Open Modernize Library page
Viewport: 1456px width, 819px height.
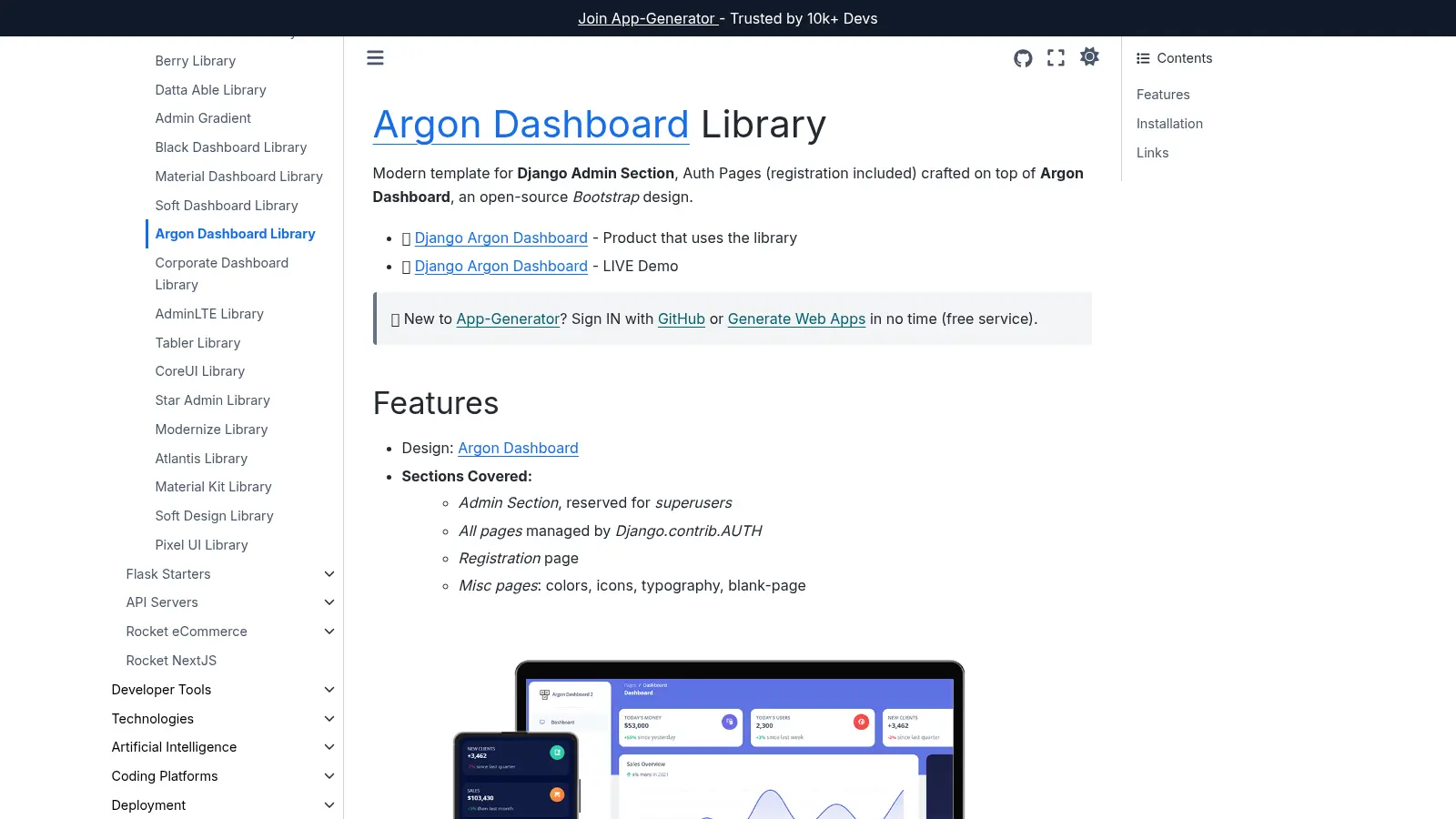click(211, 430)
